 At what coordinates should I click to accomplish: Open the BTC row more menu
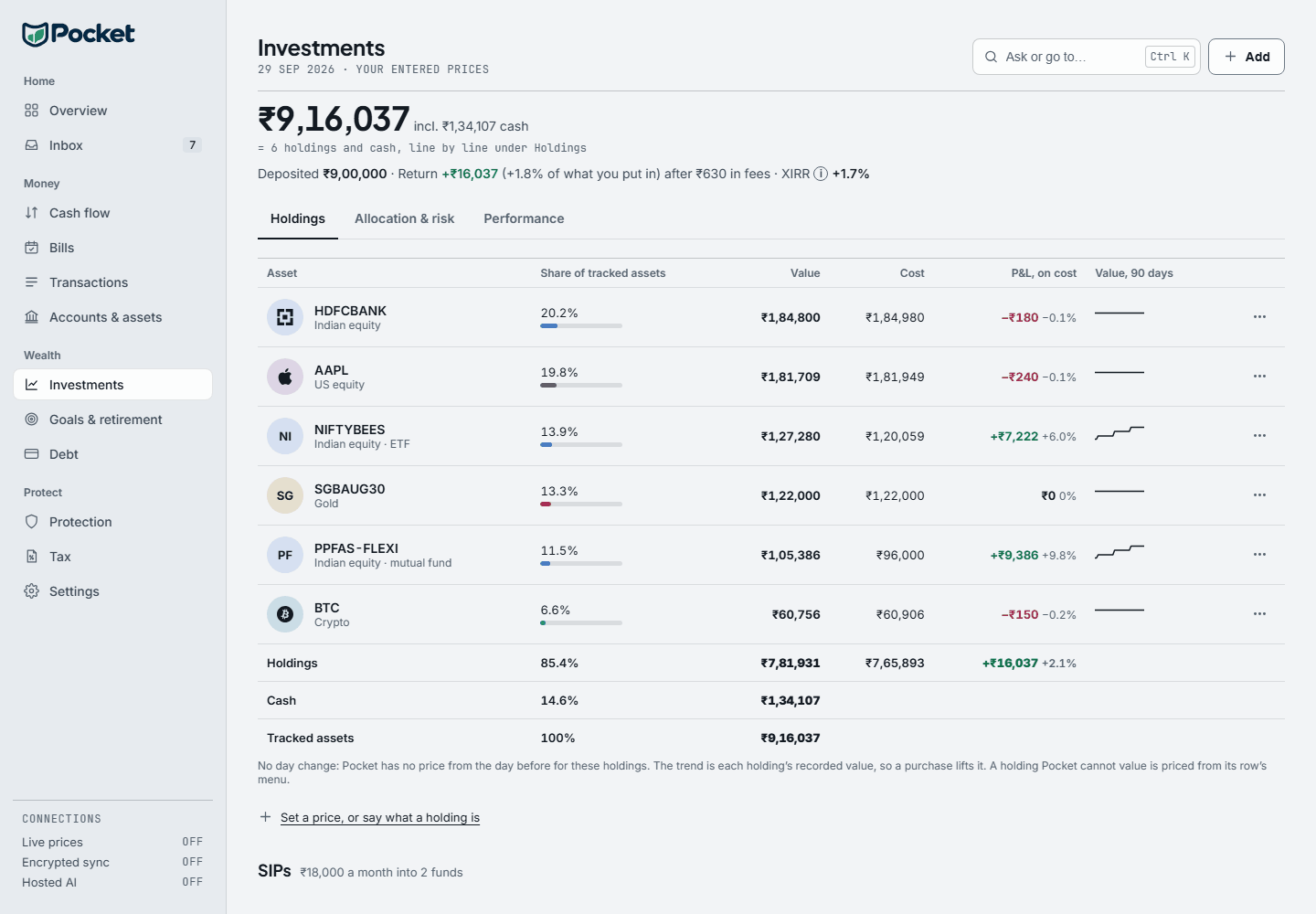coord(1259,614)
